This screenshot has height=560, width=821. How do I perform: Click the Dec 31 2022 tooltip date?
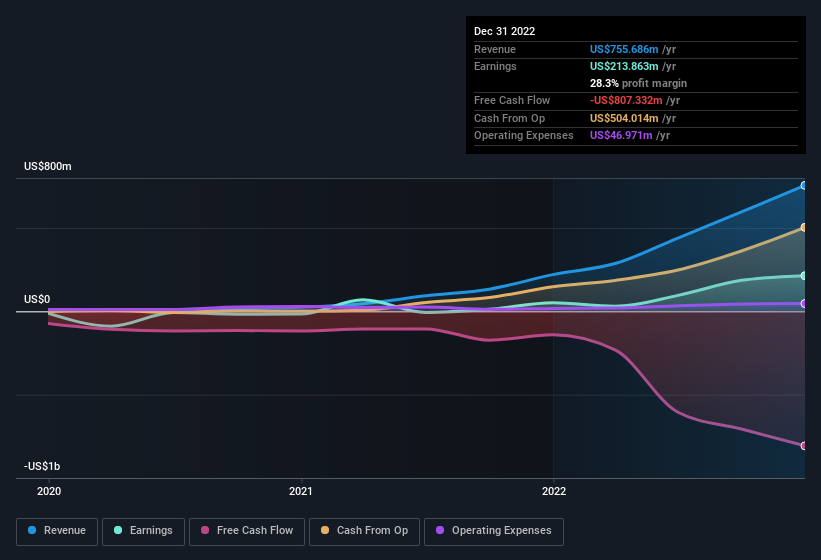click(x=504, y=31)
